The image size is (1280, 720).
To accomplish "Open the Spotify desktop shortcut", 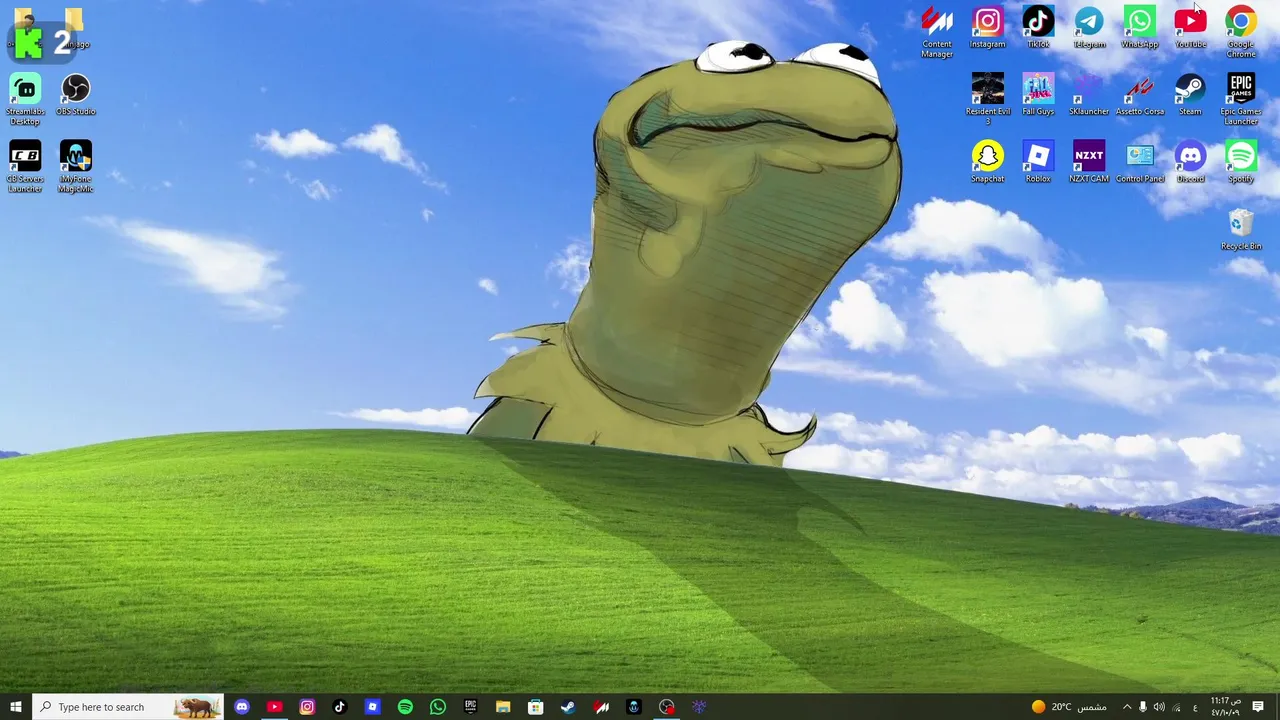I will (x=1241, y=162).
